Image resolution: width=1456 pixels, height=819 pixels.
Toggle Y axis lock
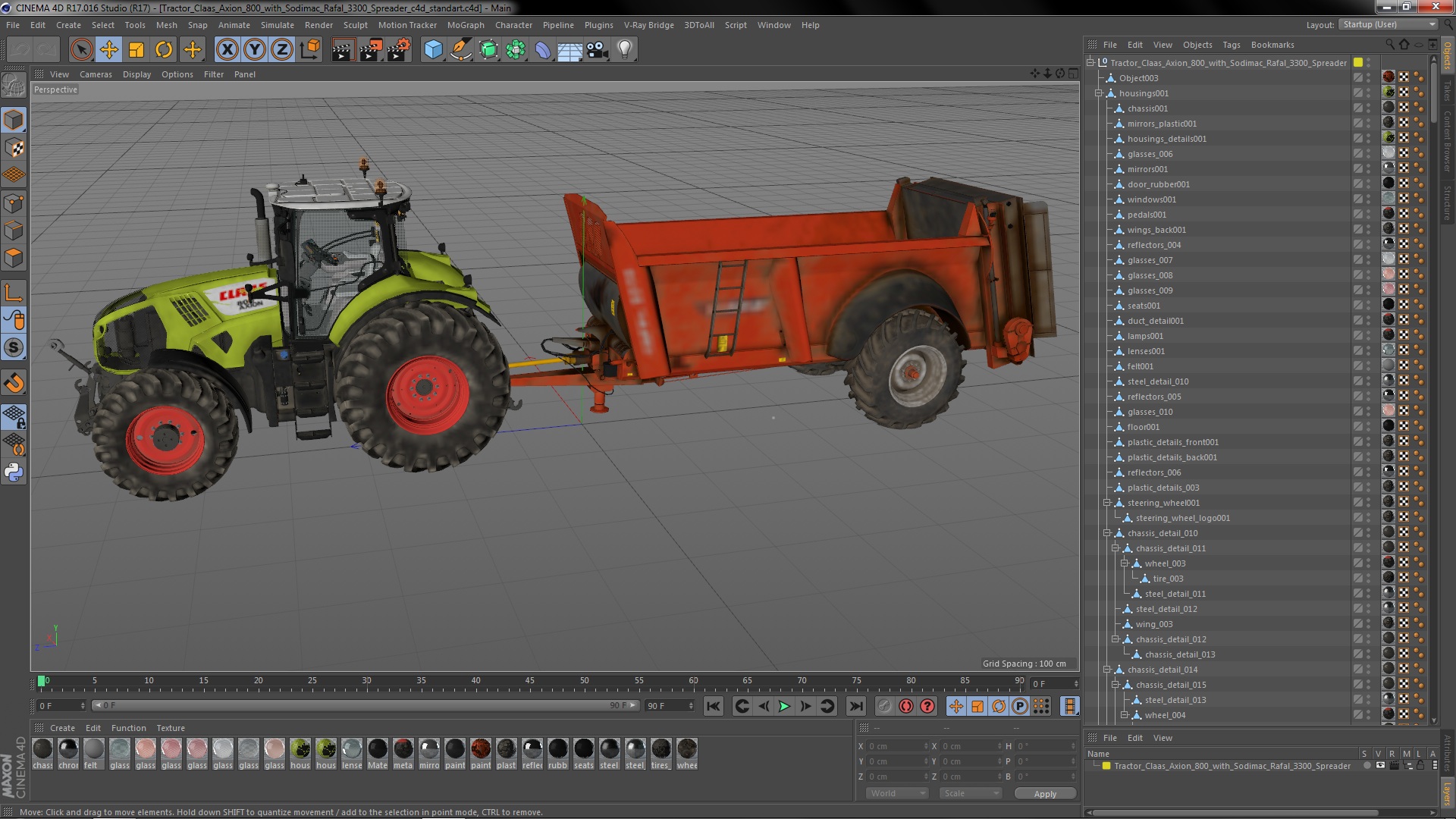click(x=255, y=50)
